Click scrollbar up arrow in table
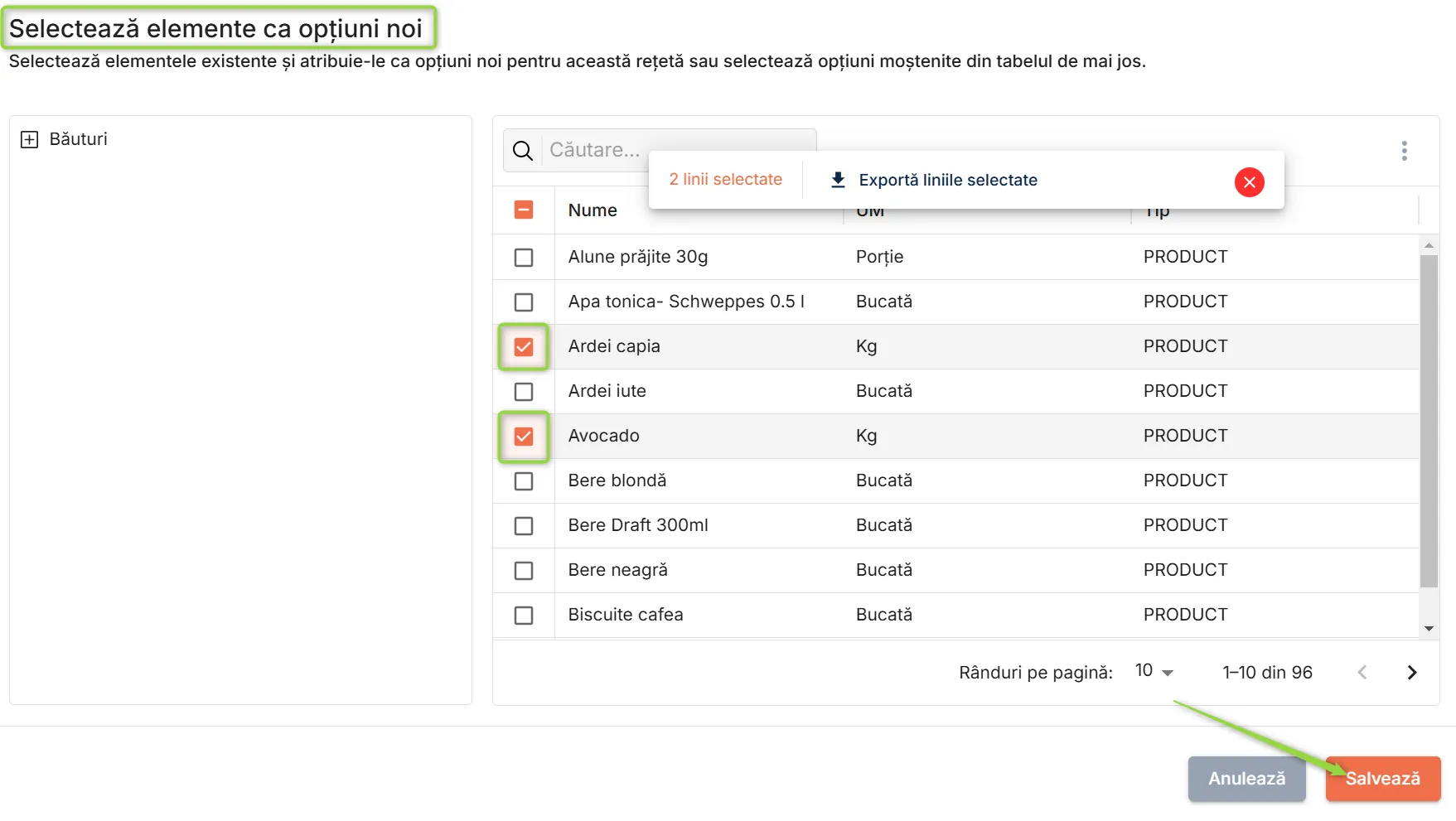 tap(1429, 245)
